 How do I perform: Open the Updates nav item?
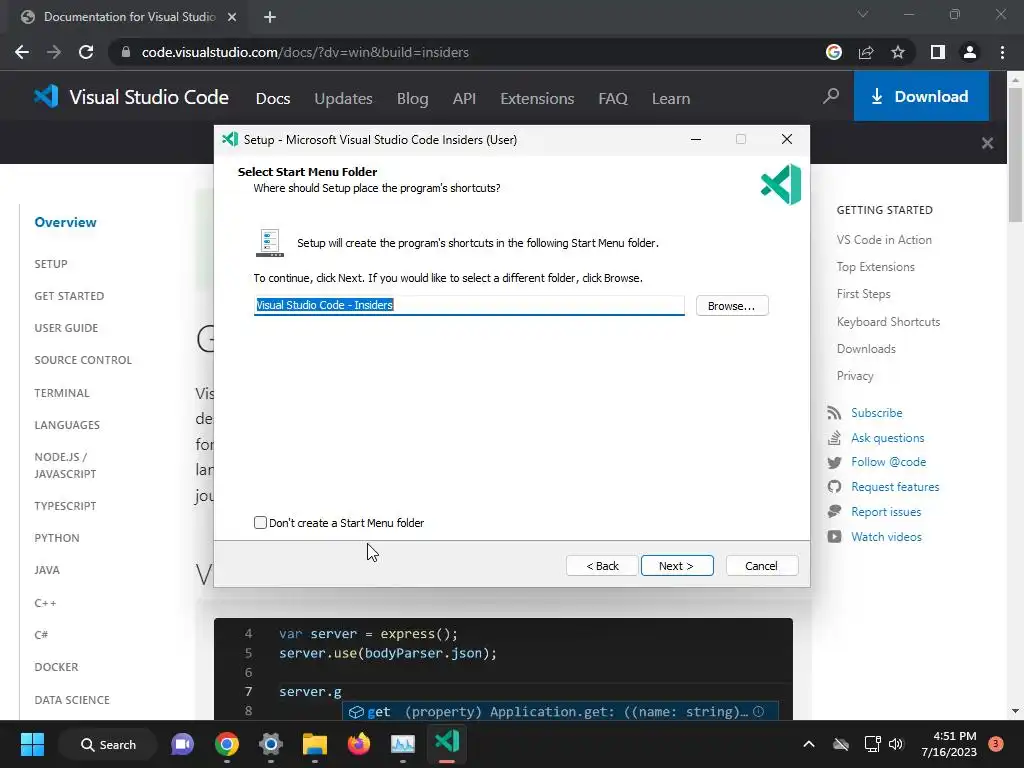pyautogui.click(x=344, y=99)
